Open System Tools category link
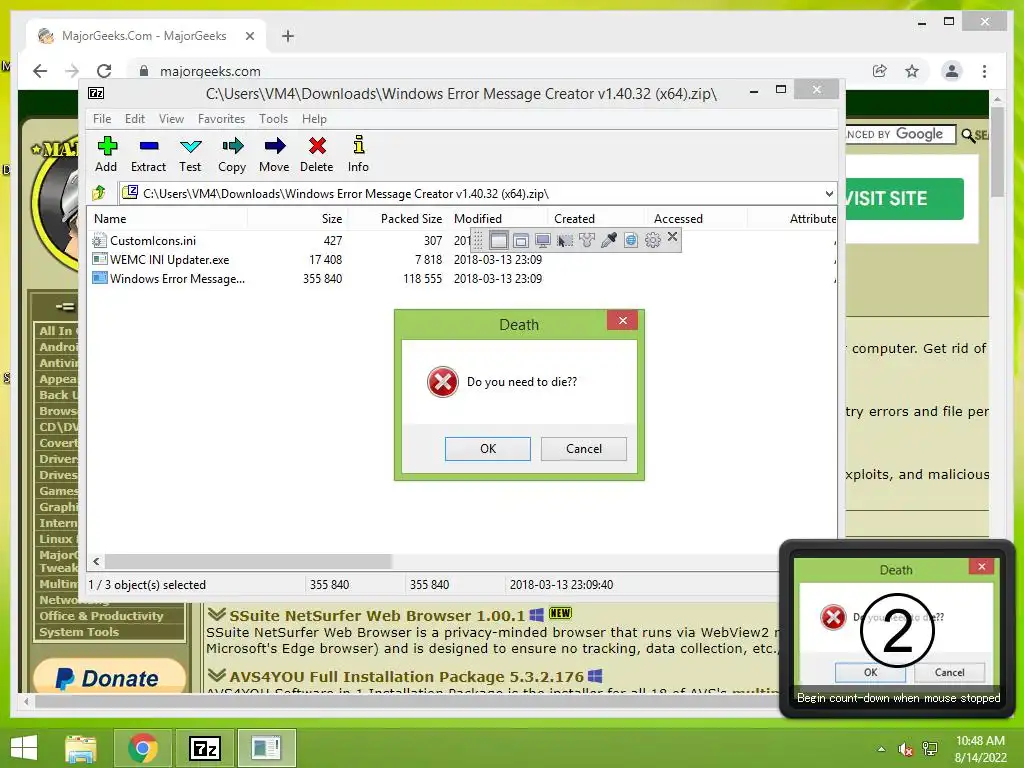The image size is (1024, 768). tap(79, 632)
